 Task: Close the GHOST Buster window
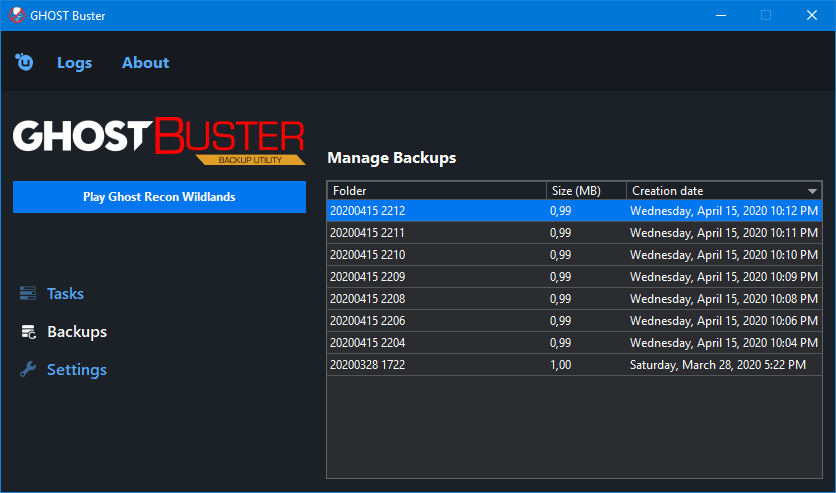click(x=811, y=15)
